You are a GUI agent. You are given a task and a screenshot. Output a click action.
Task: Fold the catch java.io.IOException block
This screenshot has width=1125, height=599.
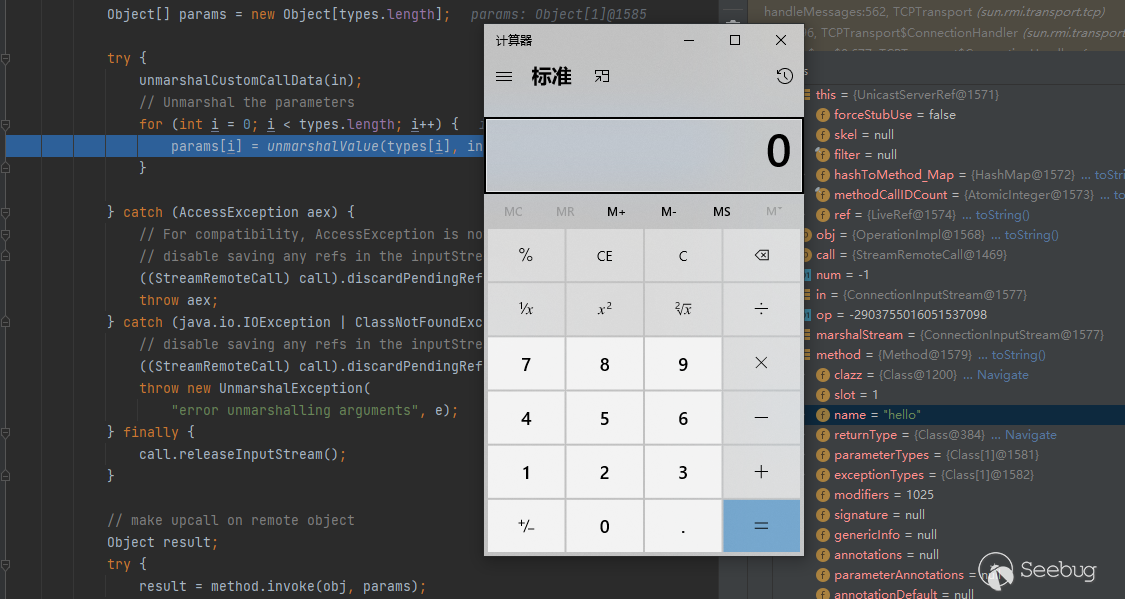(x=6, y=322)
